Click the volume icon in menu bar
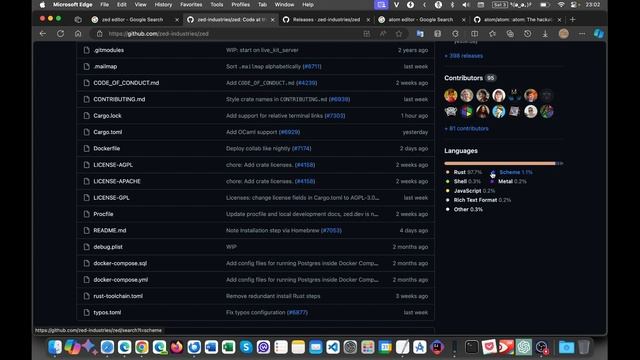 click(466, 4)
